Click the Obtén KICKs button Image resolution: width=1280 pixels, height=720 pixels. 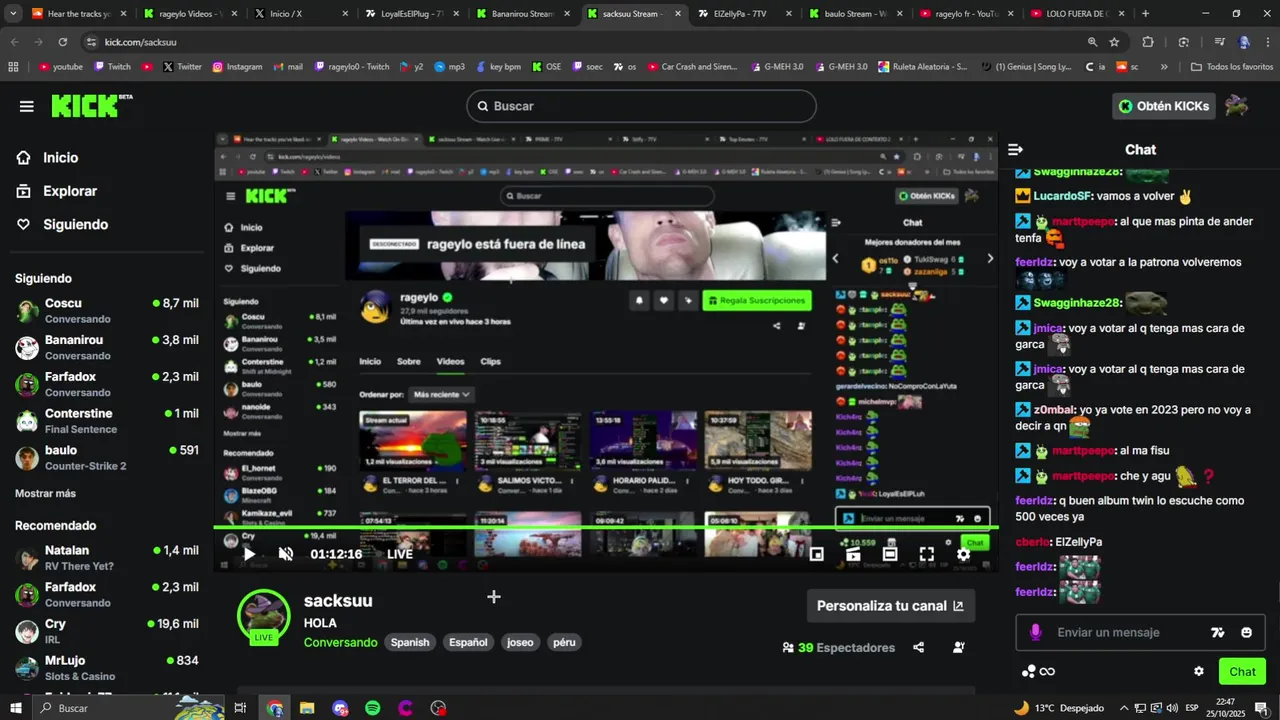pyautogui.click(x=1163, y=106)
